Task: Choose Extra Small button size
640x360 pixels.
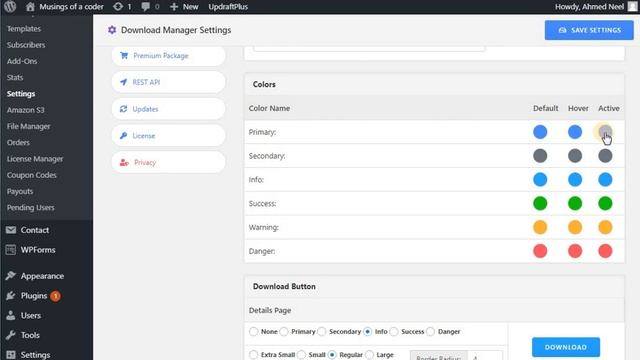Action: point(253,355)
